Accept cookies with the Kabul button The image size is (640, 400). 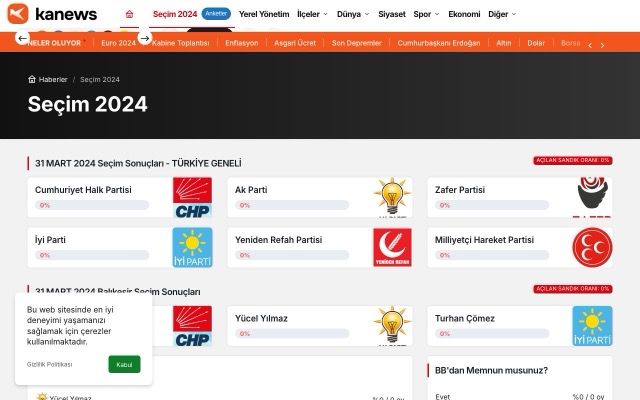124,364
